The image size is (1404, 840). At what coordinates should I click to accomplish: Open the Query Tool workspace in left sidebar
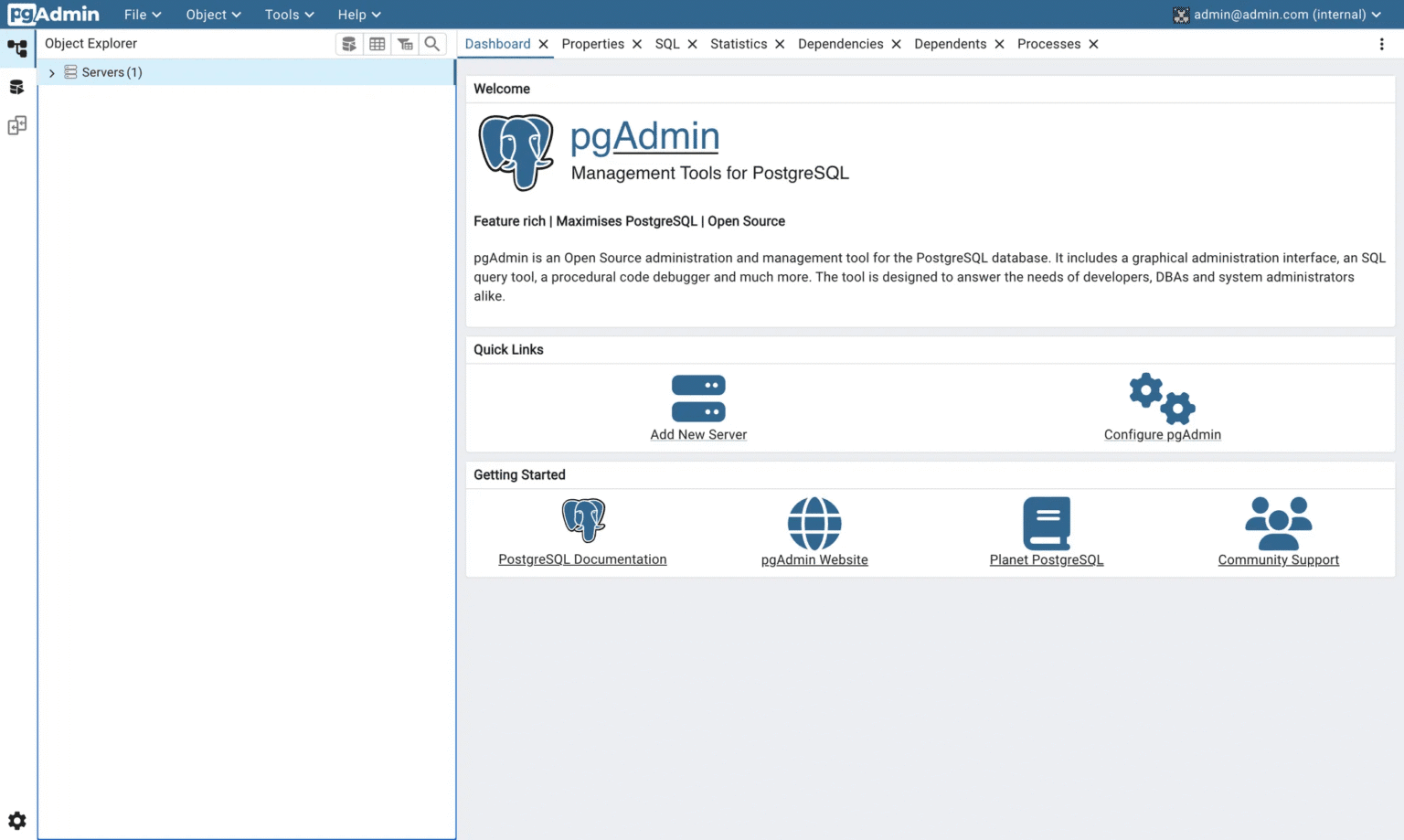(x=16, y=87)
